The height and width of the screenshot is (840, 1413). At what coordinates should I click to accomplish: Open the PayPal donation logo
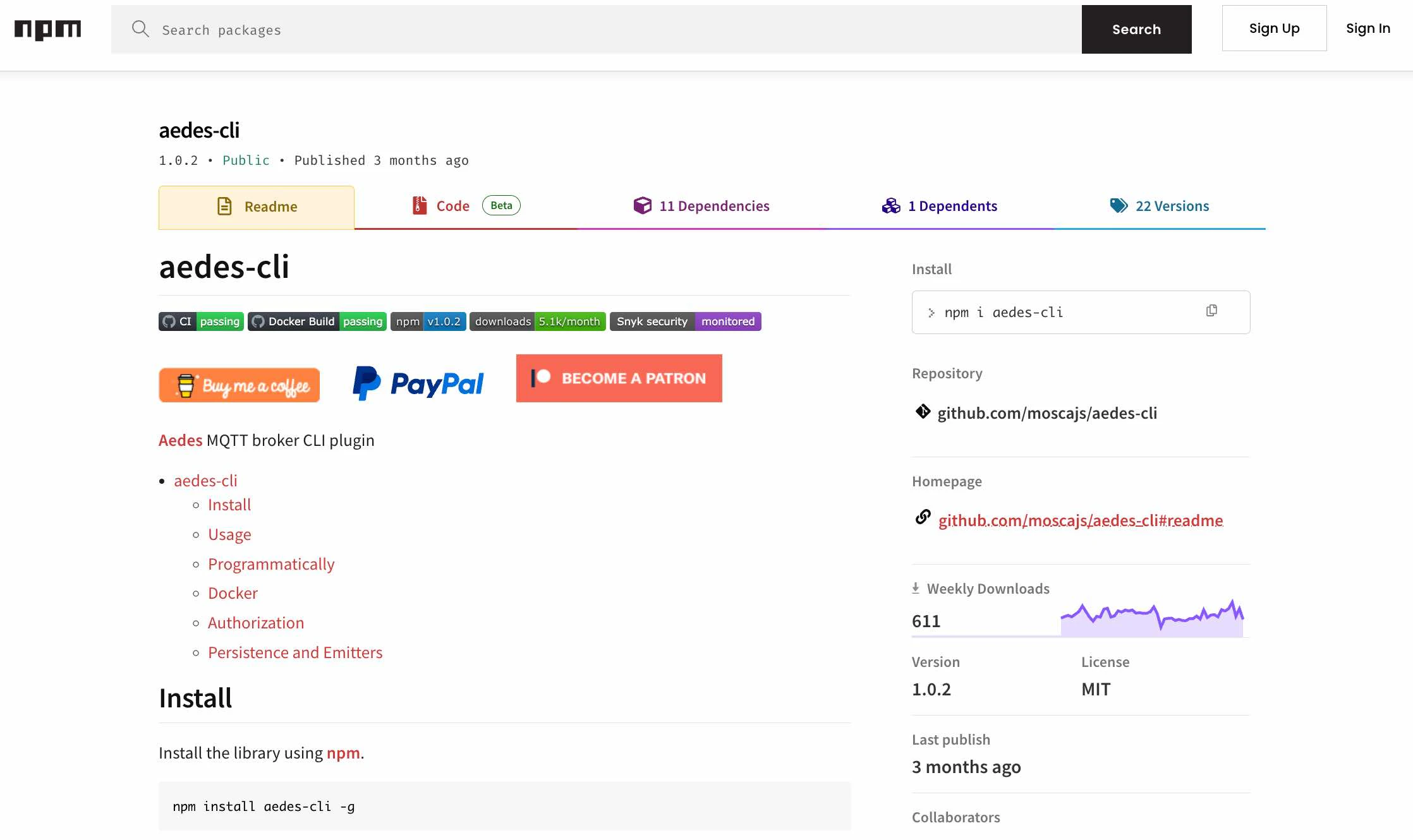tap(418, 383)
